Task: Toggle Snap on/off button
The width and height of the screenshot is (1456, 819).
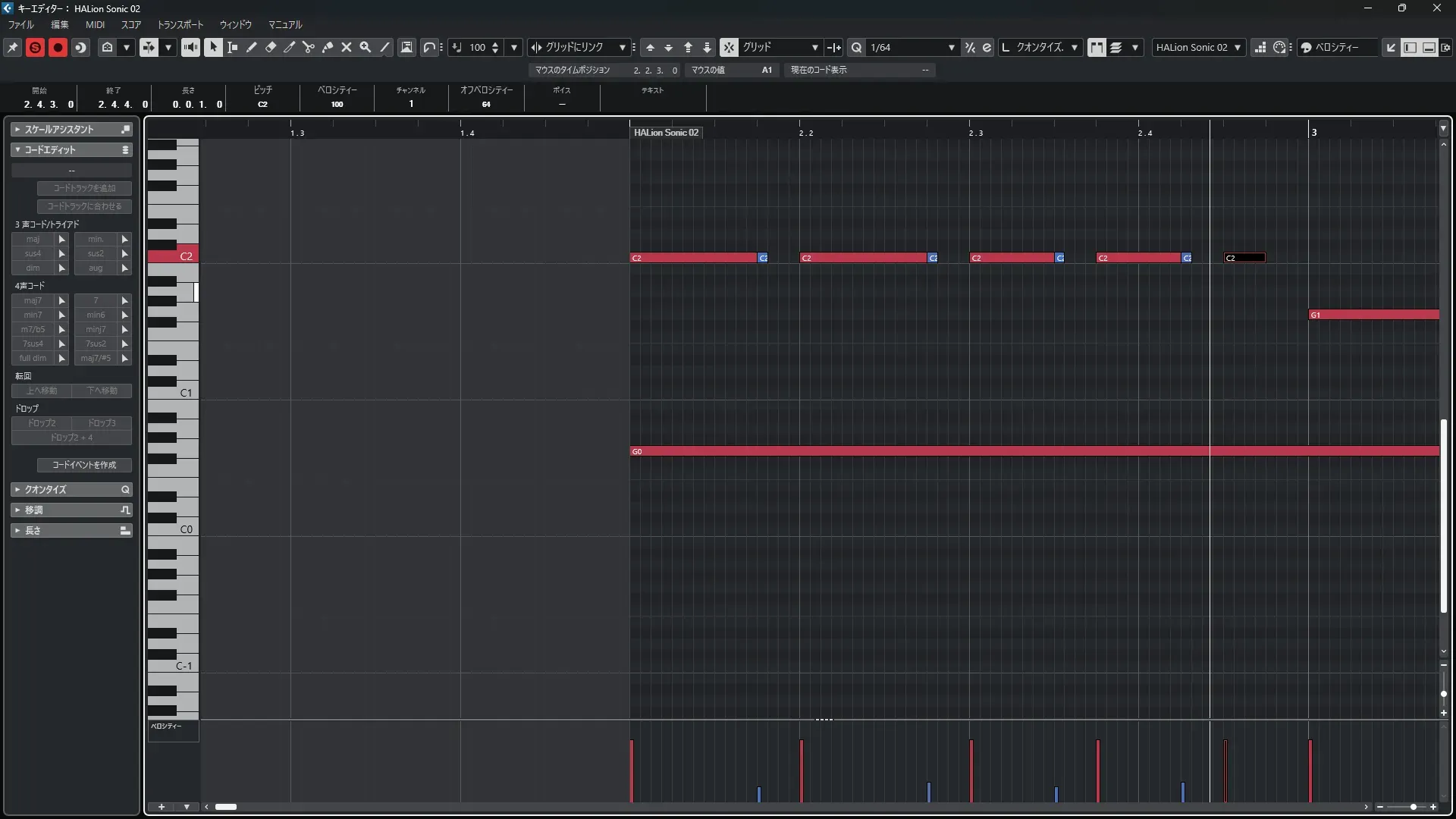Action: [728, 47]
